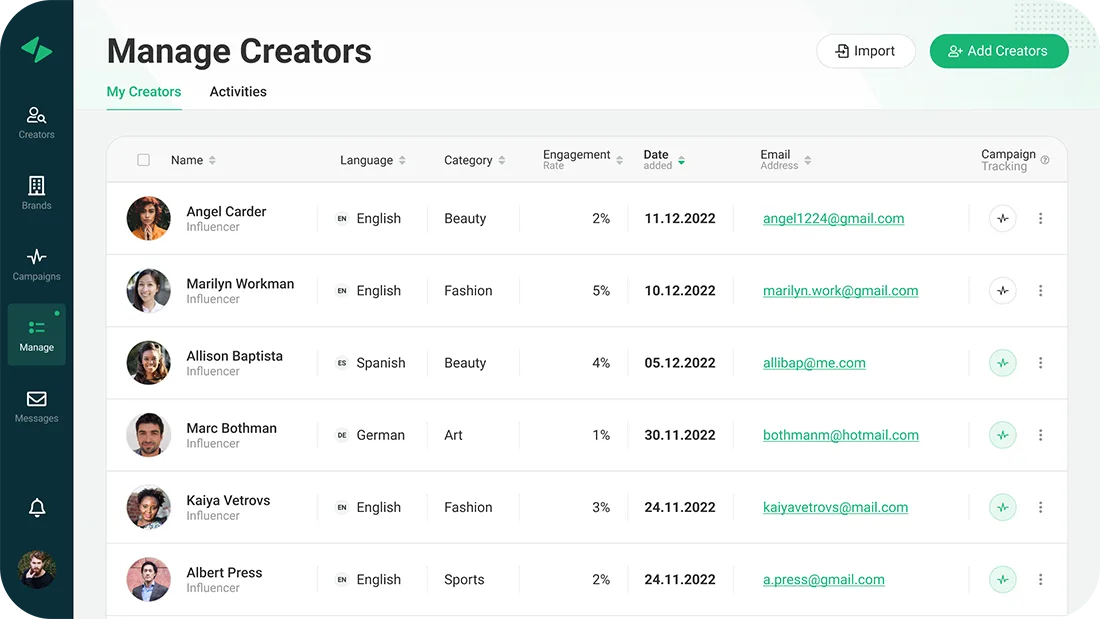This screenshot has height=619, width=1100.
Task: Open Creators section in sidebar
Action: 36,122
